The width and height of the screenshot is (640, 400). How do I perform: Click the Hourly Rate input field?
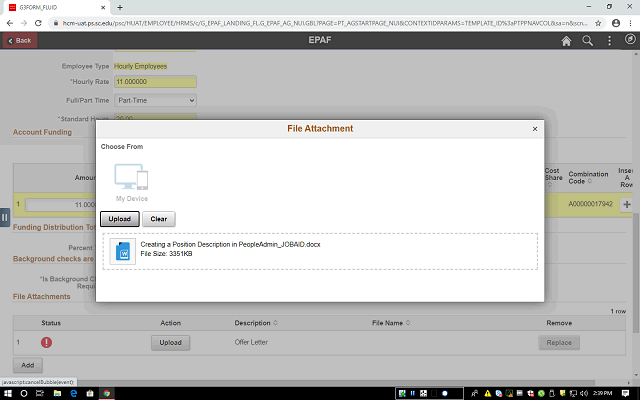[x=155, y=82]
